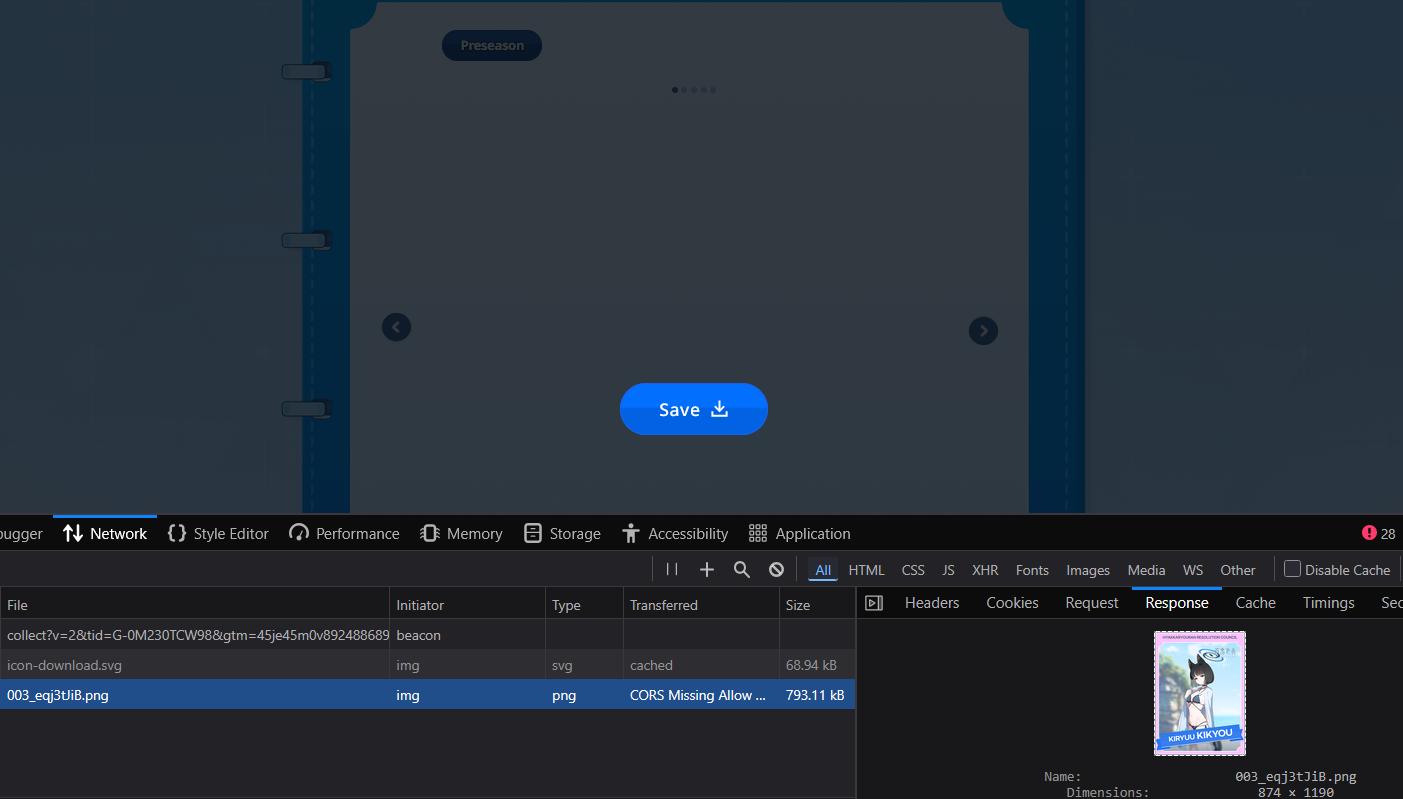
Task: Sort requests by the File column header
Action: [195, 605]
